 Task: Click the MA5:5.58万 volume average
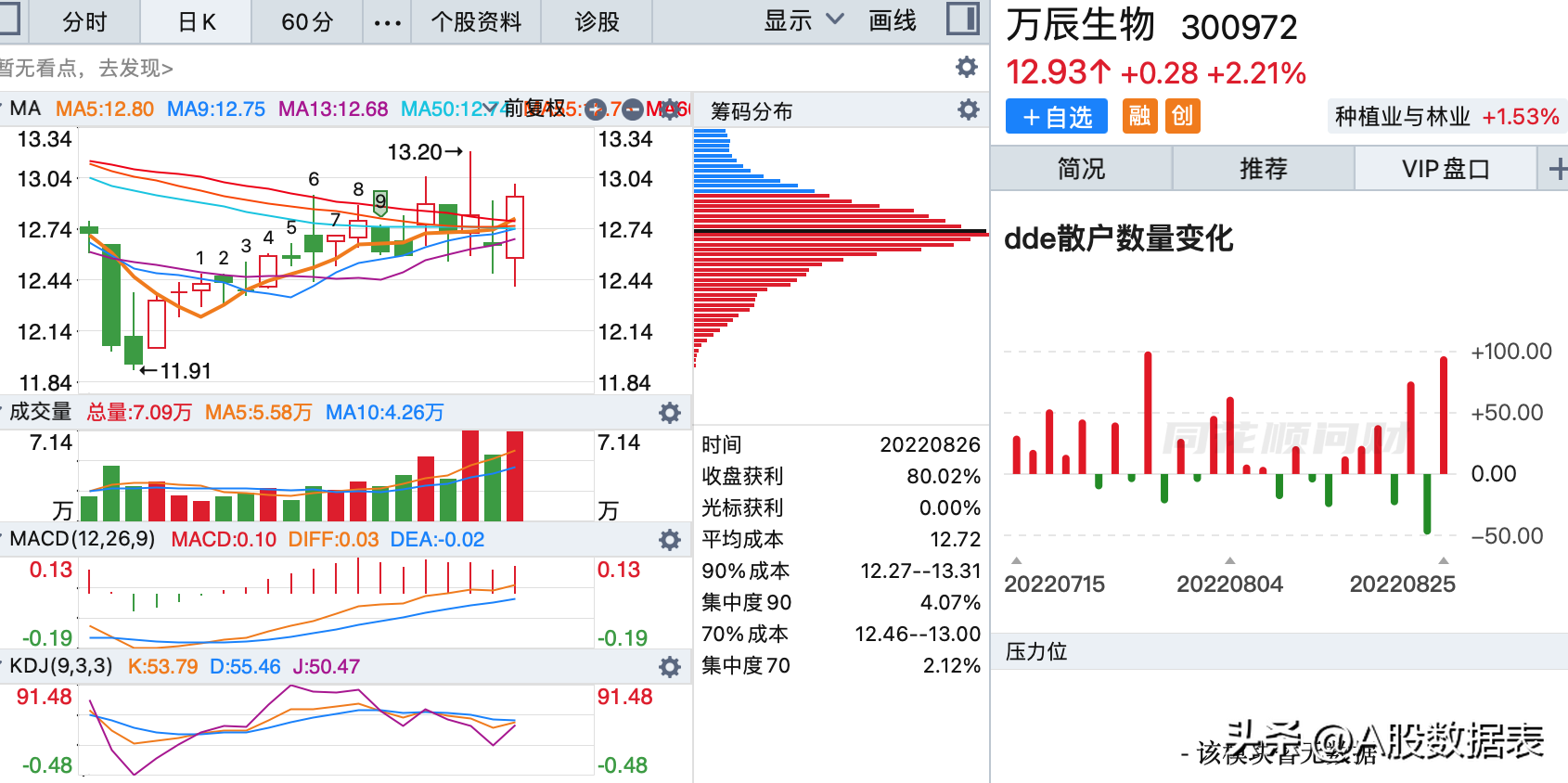point(259,412)
